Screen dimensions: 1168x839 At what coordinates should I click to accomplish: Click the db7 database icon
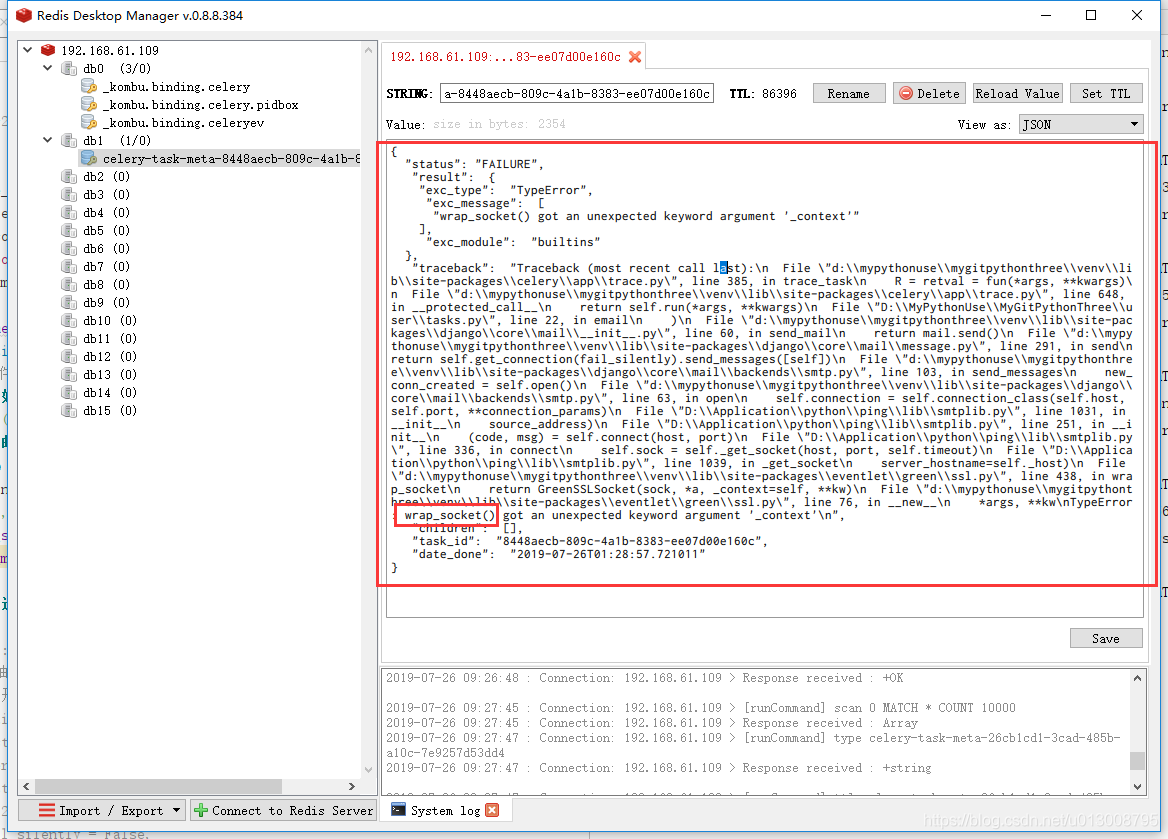69,266
